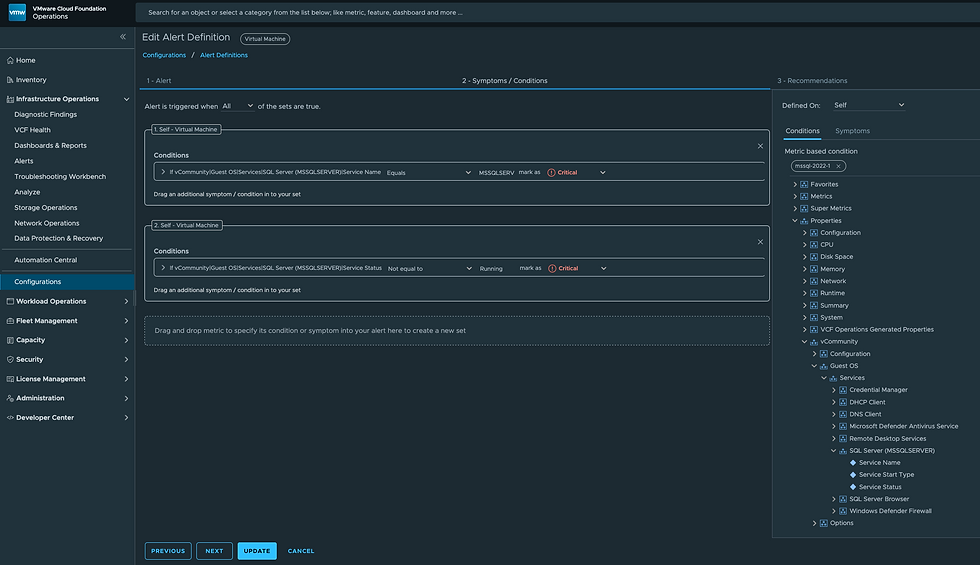Edit the MSSQLSERV value field

(x=496, y=172)
